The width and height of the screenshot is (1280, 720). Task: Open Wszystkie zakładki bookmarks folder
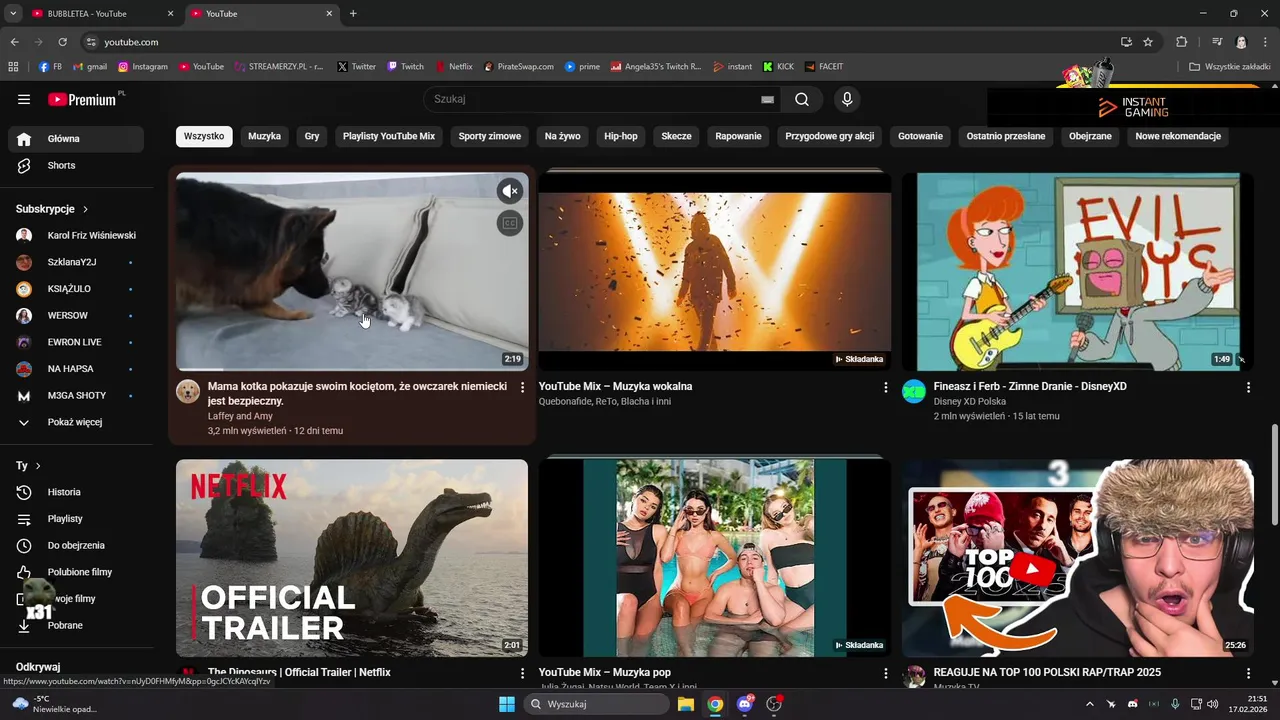[x=1229, y=67]
